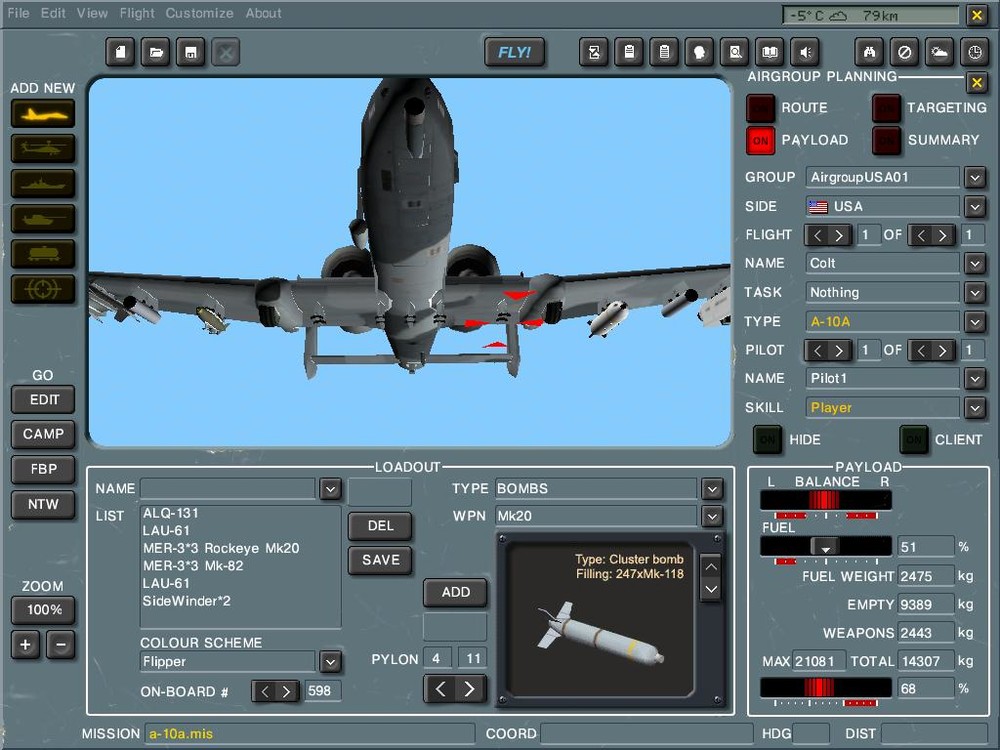The width and height of the screenshot is (1000, 750).
Task: Click the New mission file icon
Action: 121,52
